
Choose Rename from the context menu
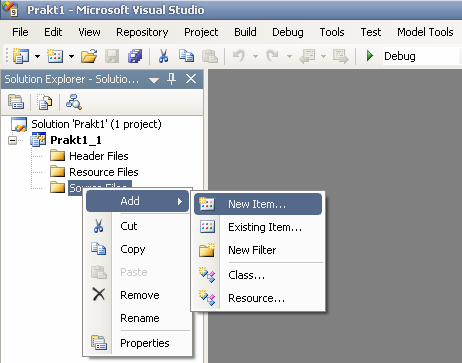(137, 318)
